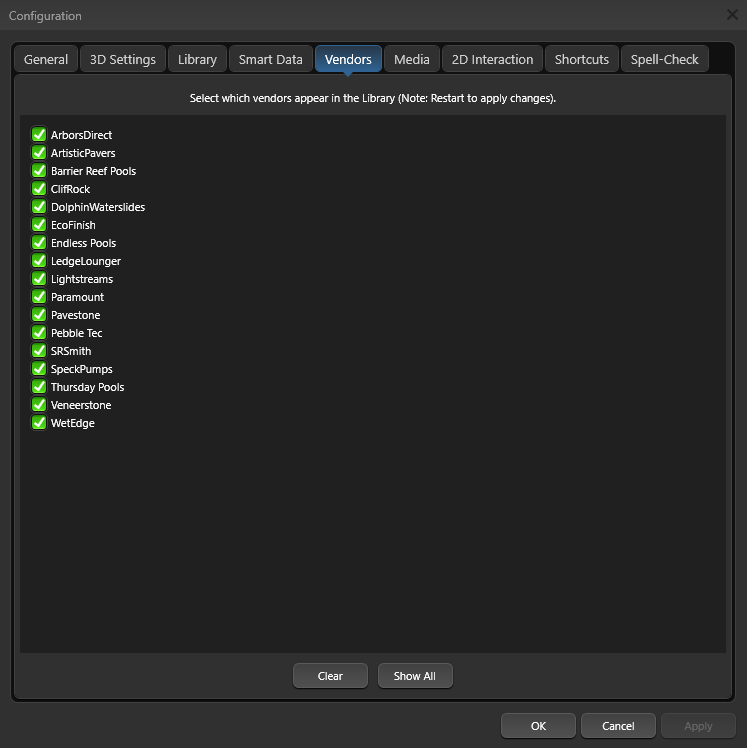This screenshot has height=748, width=747.
Task: Toggle the Lightstreams vendor checkbox
Action: point(39,279)
